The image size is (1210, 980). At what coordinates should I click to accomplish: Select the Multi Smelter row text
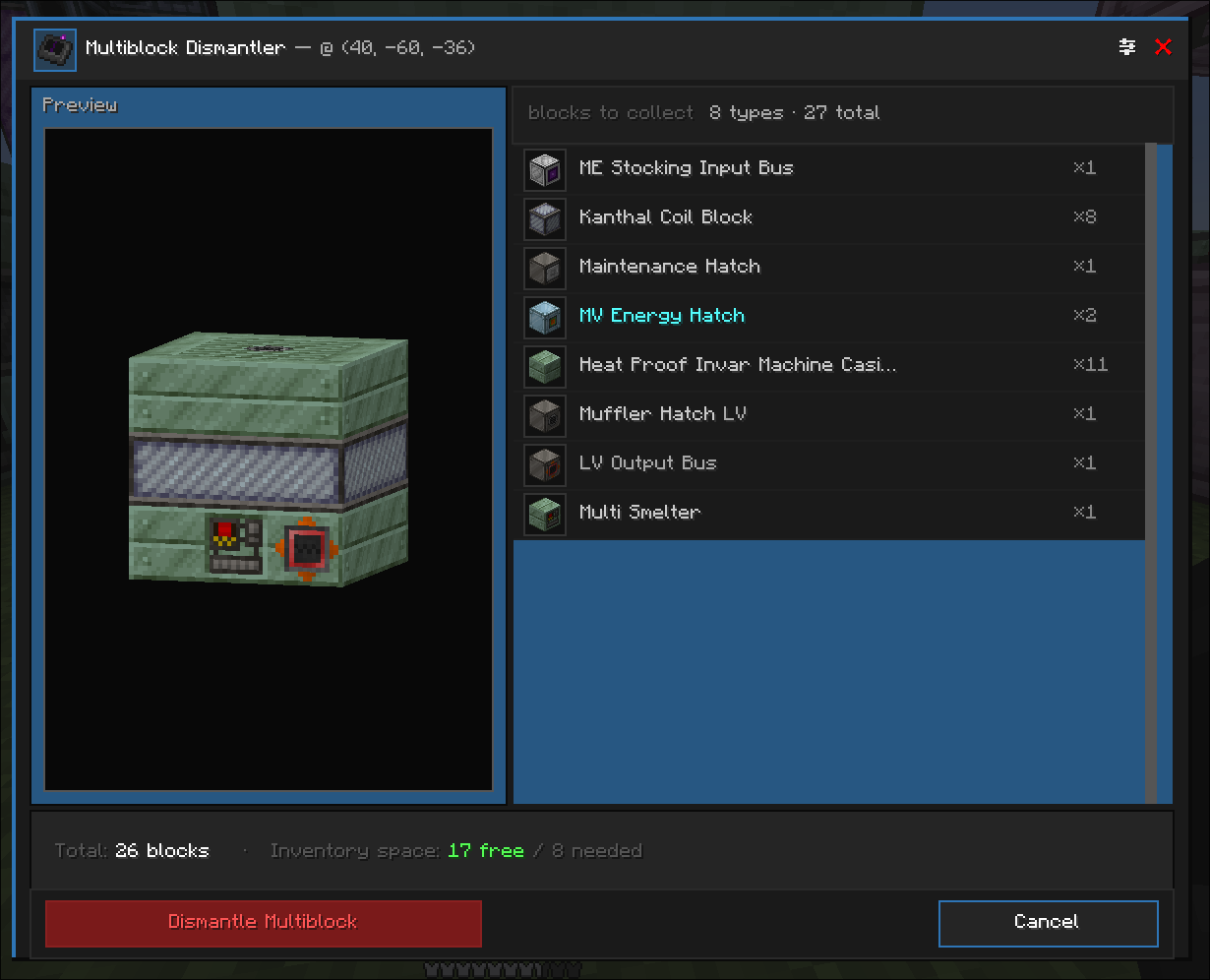pyautogui.click(x=639, y=513)
